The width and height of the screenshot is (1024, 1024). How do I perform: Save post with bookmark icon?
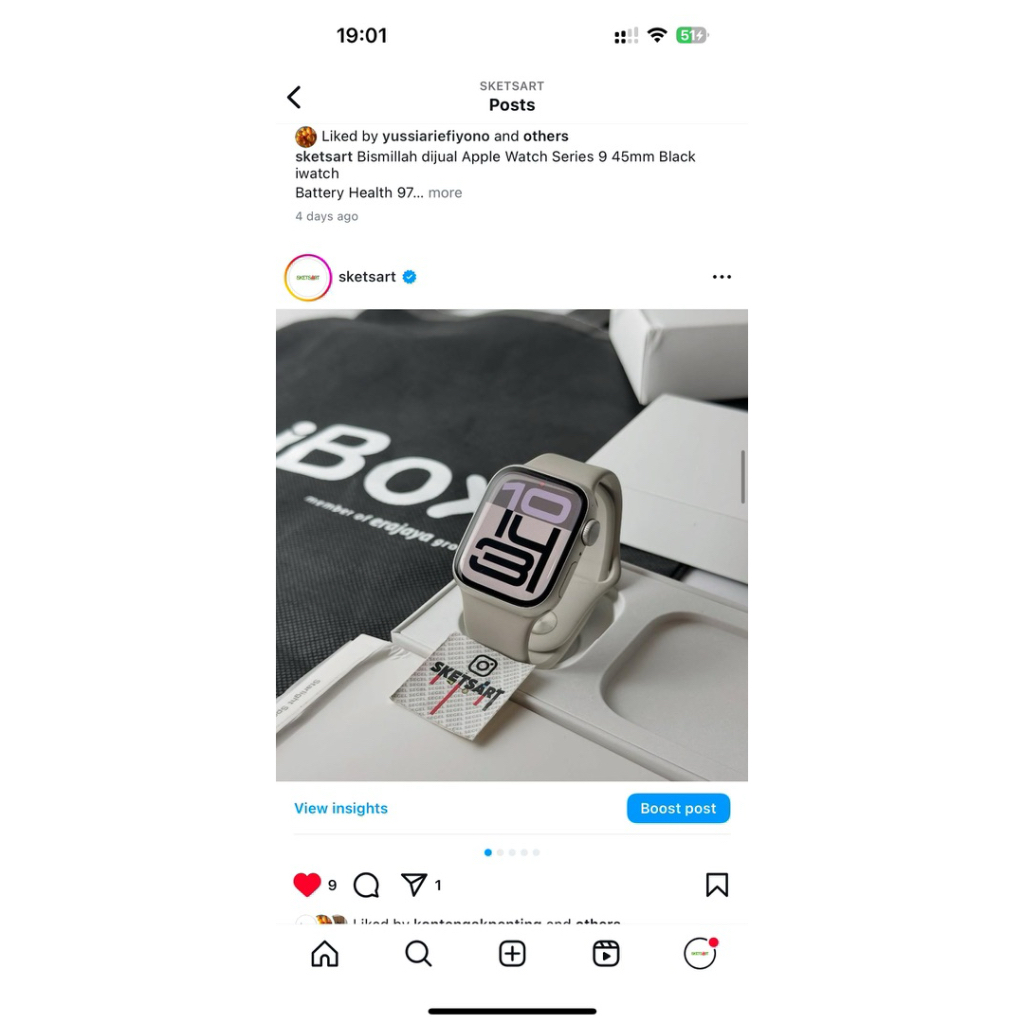point(716,885)
